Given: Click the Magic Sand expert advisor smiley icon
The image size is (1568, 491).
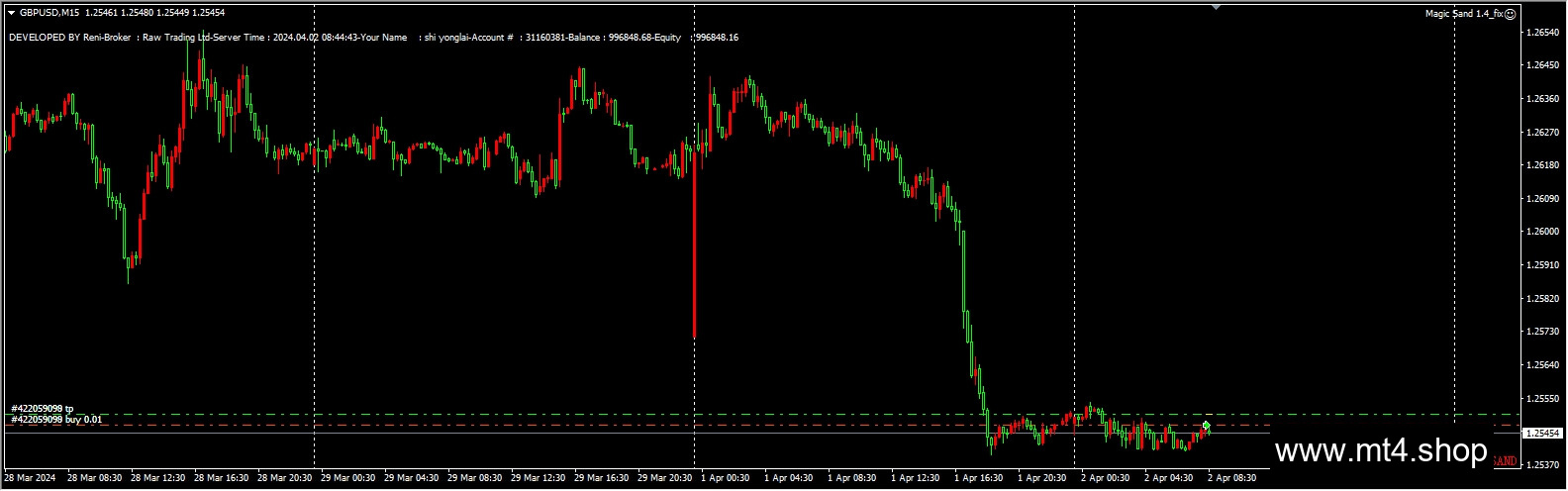Looking at the screenshot, I should coord(1510,14).
